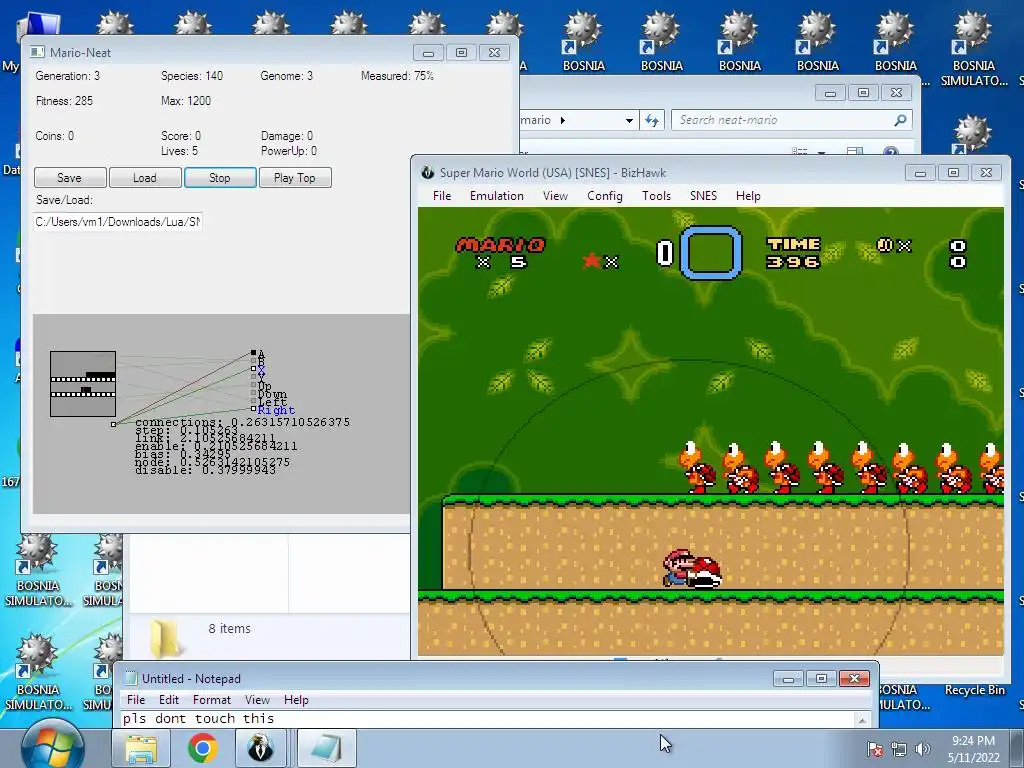Open the Tools menu in BizHawk
This screenshot has width=1024, height=768.
coord(656,196)
